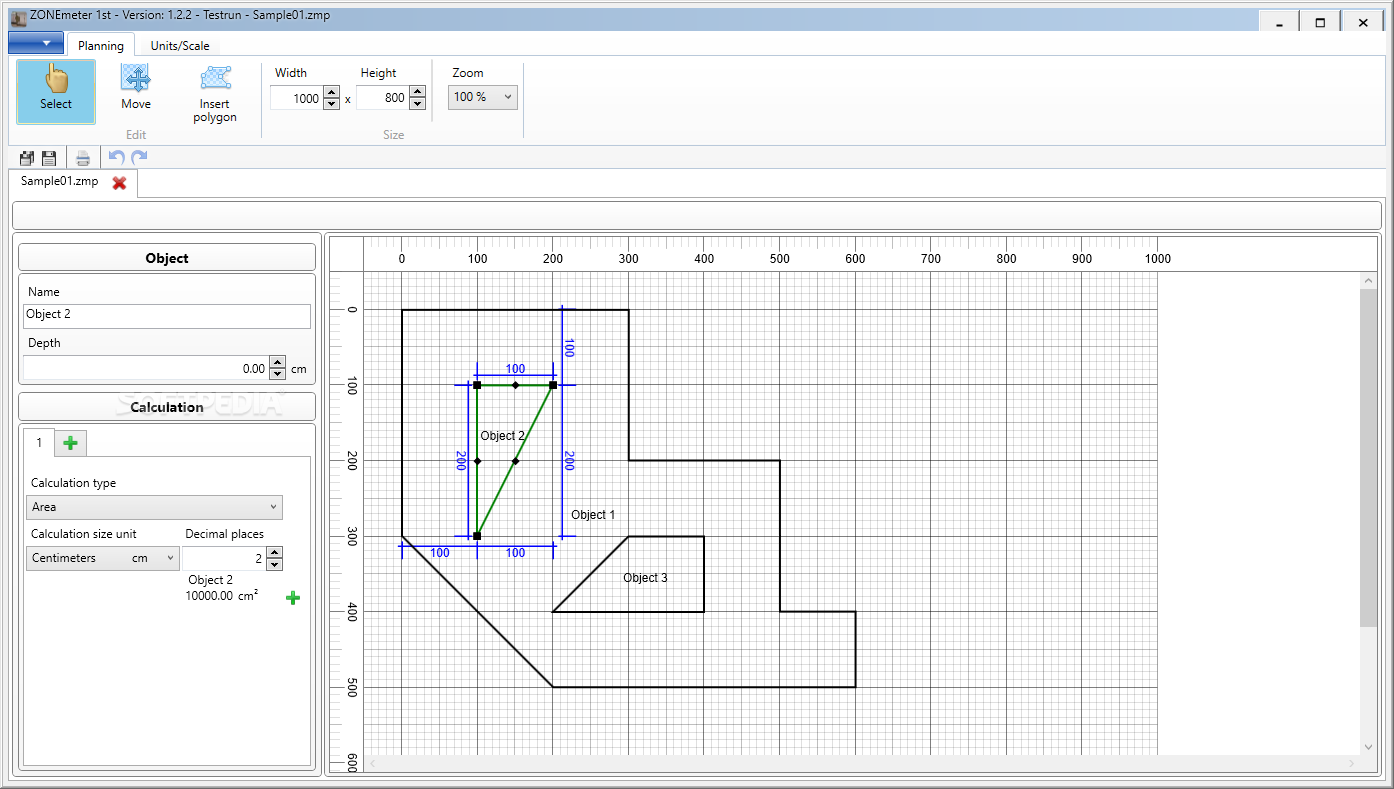The image size is (1394, 789).
Task: Save the plan with the single floppy icon
Action: (x=48, y=158)
